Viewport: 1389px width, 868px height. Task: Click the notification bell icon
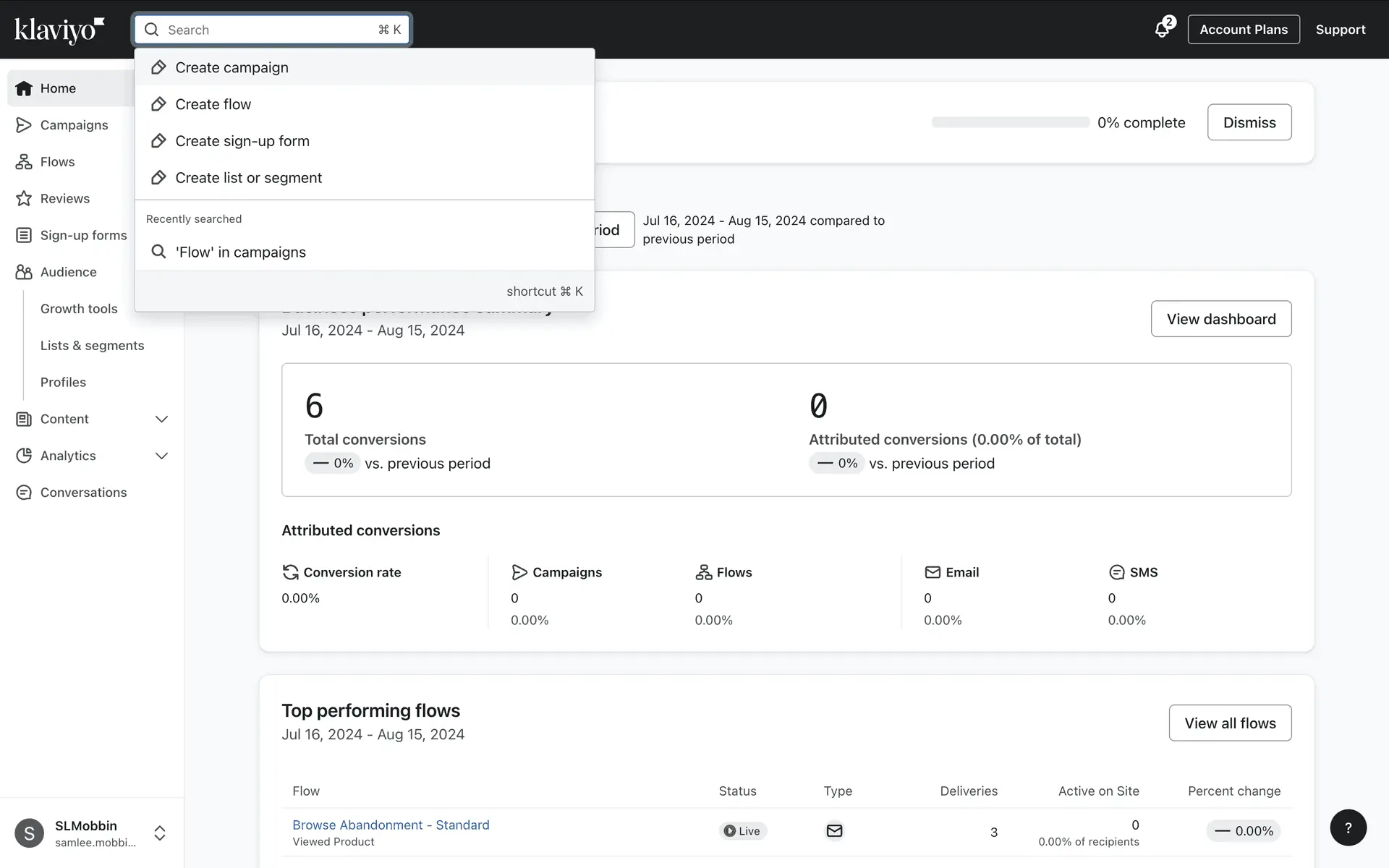[1162, 30]
